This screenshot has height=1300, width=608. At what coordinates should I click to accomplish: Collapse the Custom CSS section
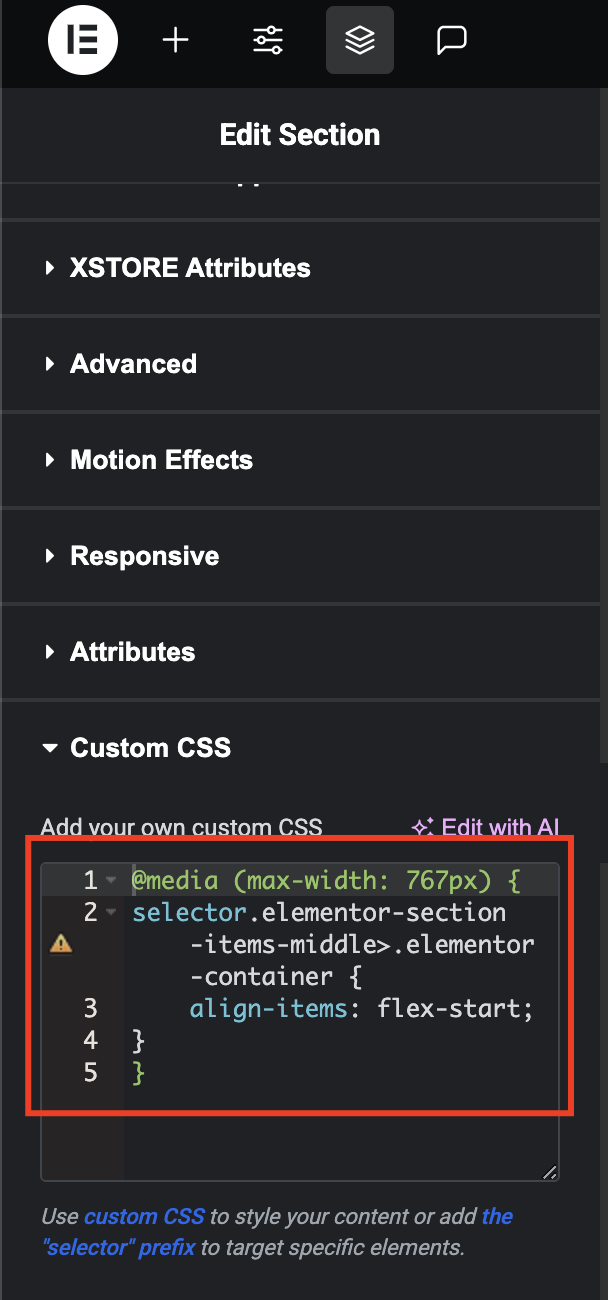(304, 748)
